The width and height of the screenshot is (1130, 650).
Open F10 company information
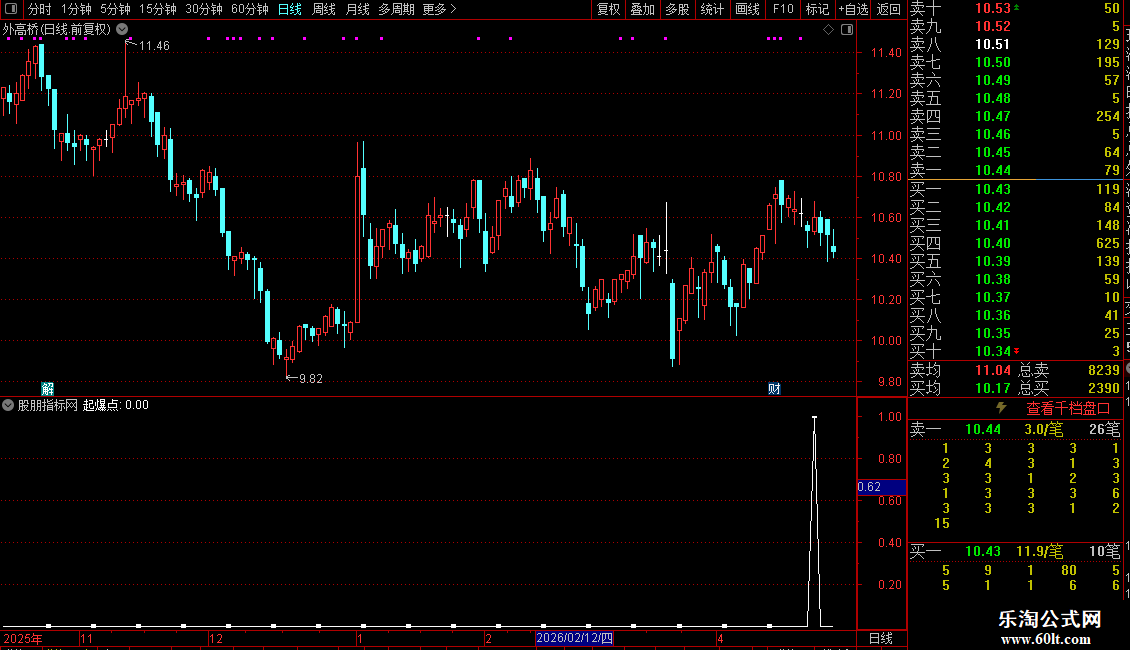[x=783, y=9]
